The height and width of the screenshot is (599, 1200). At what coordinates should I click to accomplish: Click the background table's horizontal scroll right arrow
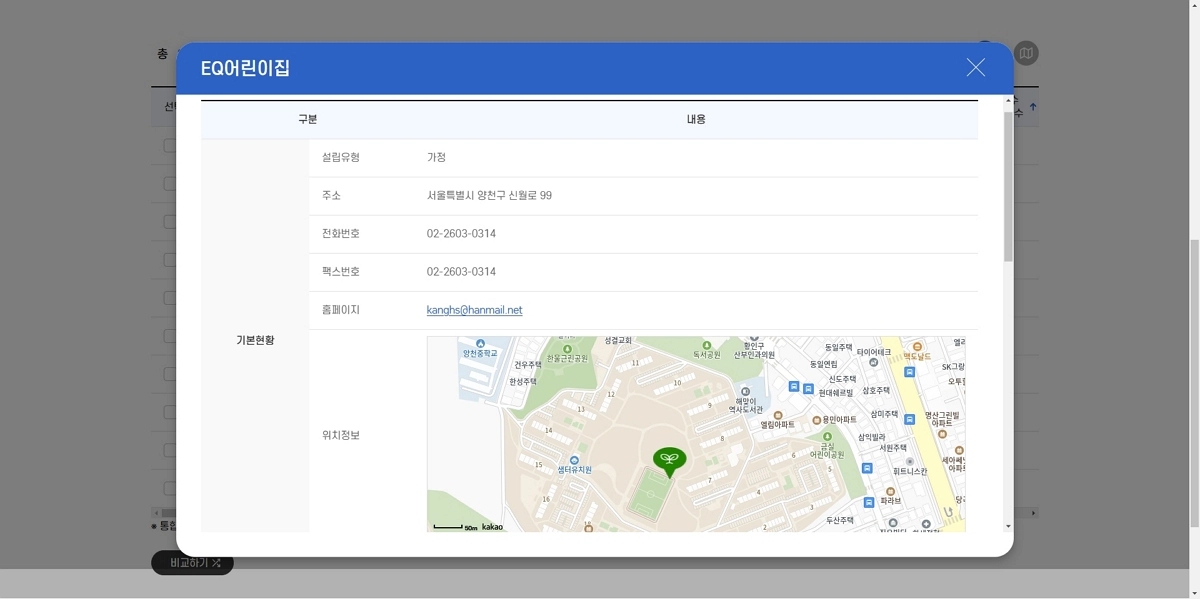pos(1033,513)
